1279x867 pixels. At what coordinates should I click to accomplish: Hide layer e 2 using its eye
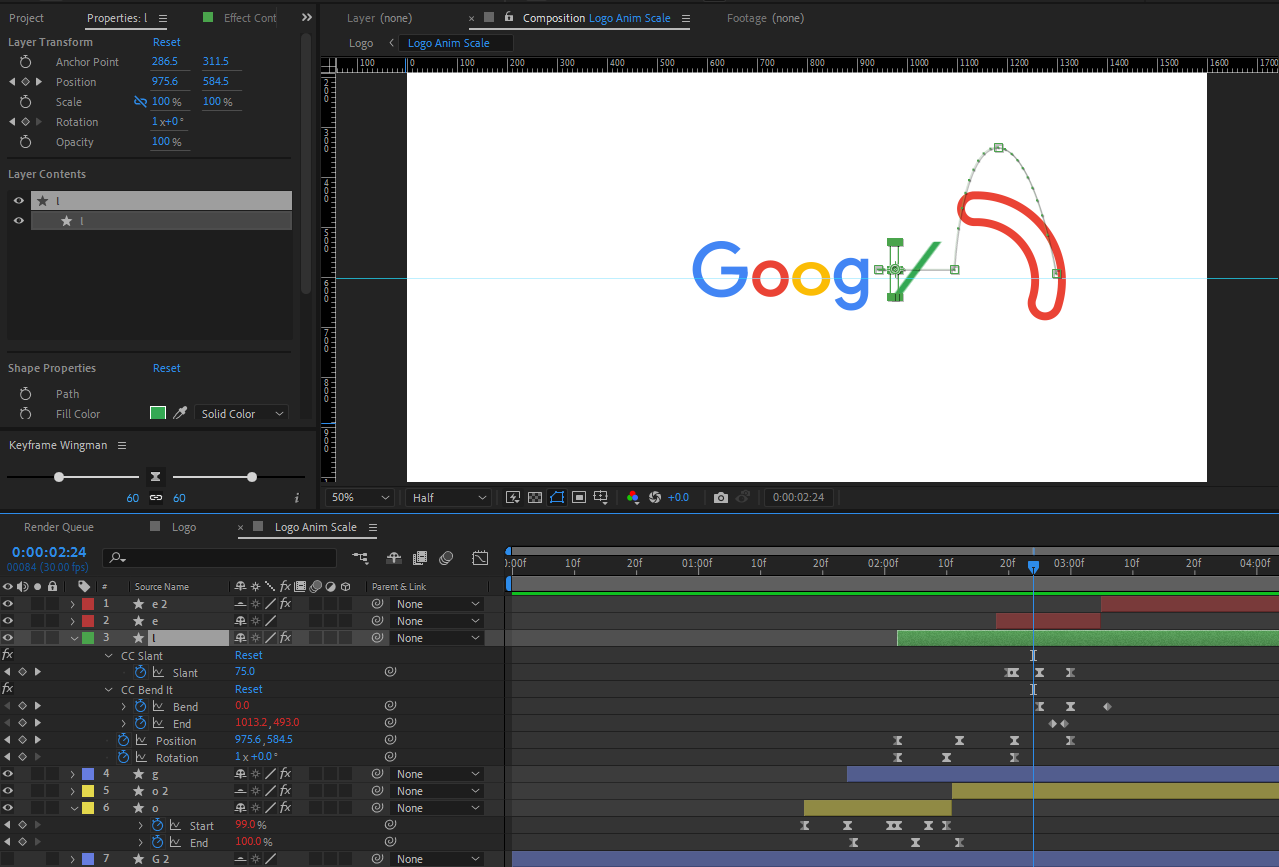pos(8,604)
